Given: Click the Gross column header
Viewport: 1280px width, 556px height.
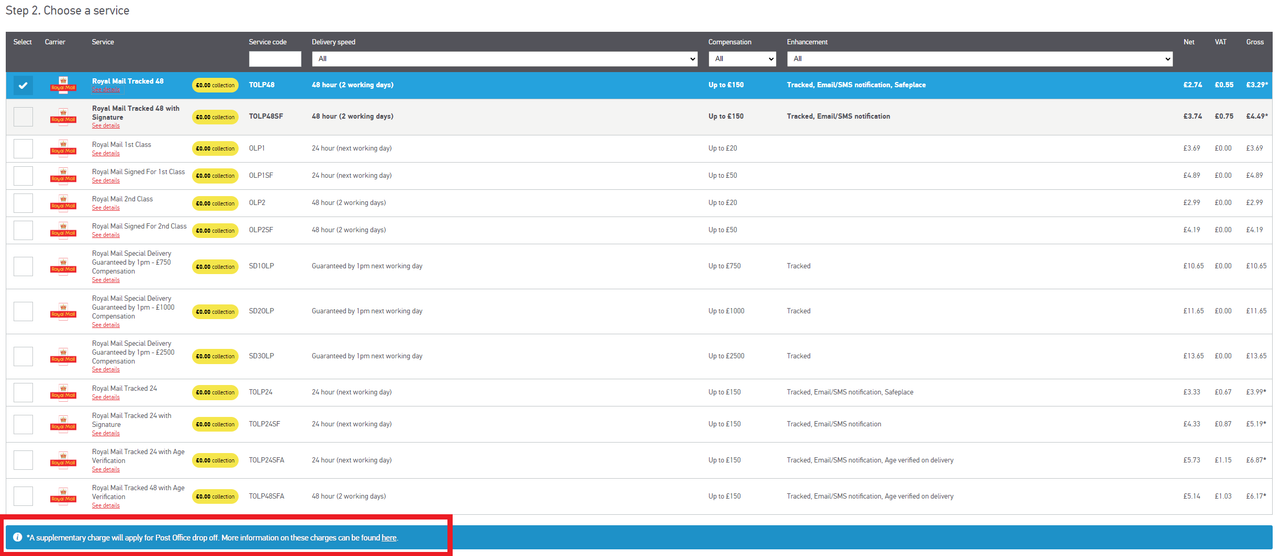Looking at the screenshot, I should click(1255, 42).
